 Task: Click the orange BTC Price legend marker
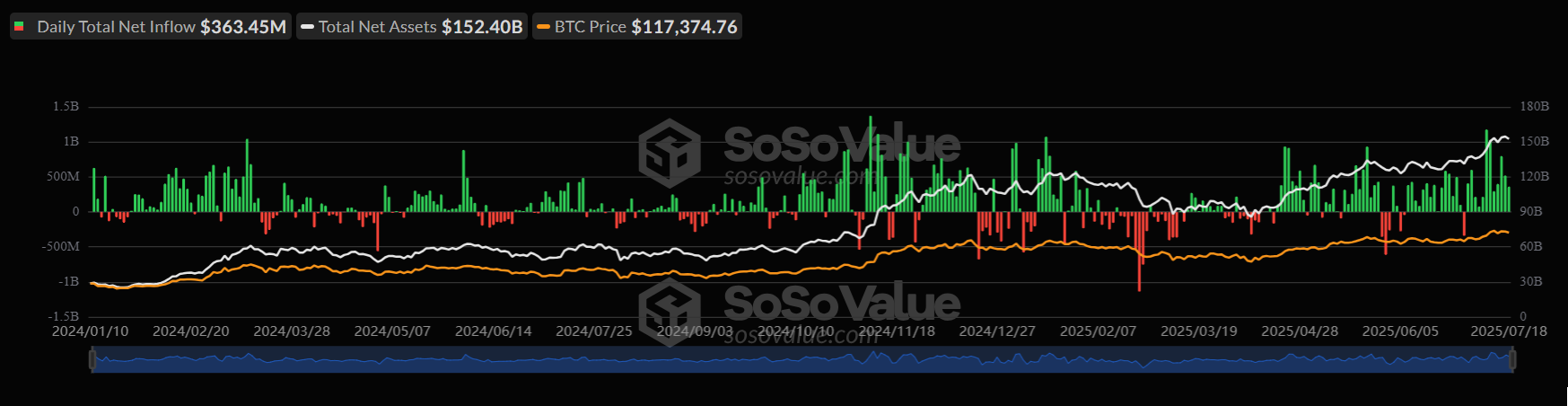coord(543,27)
